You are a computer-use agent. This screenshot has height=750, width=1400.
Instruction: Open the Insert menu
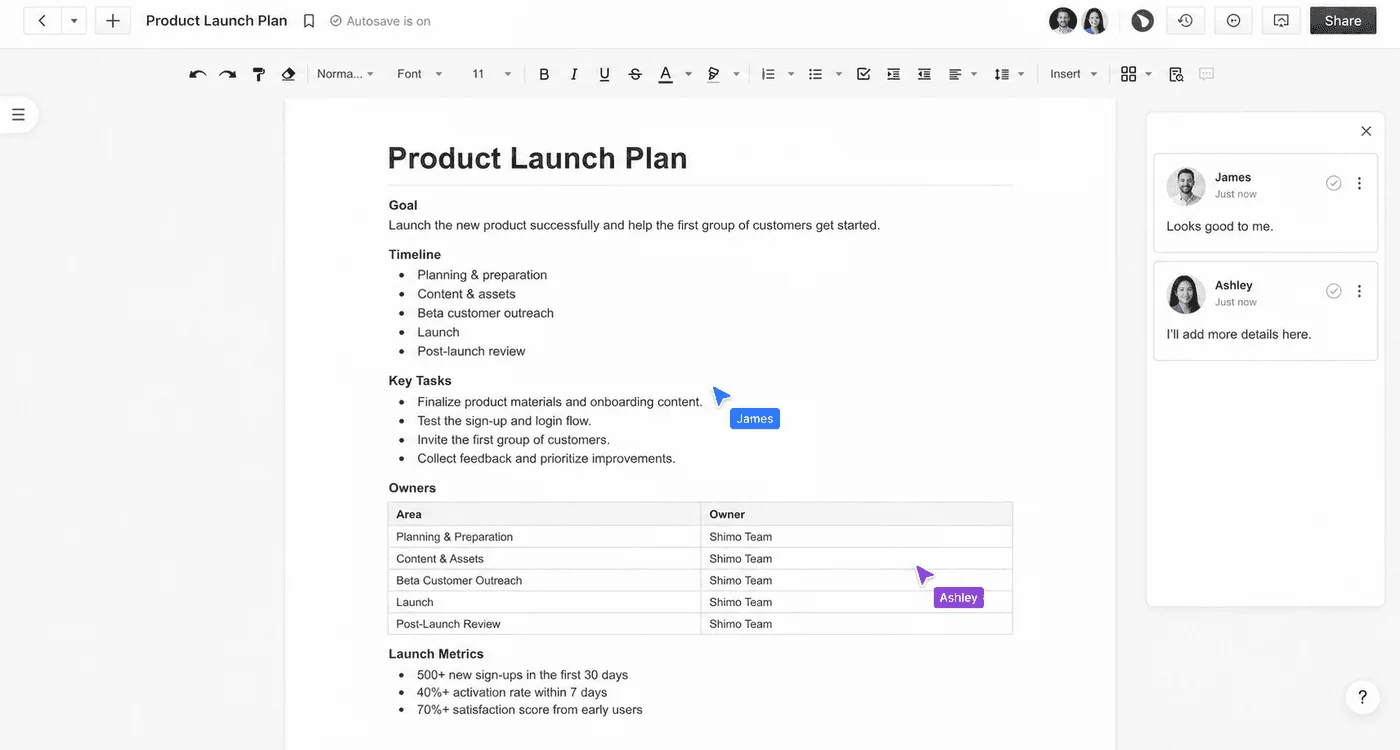click(1073, 74)
